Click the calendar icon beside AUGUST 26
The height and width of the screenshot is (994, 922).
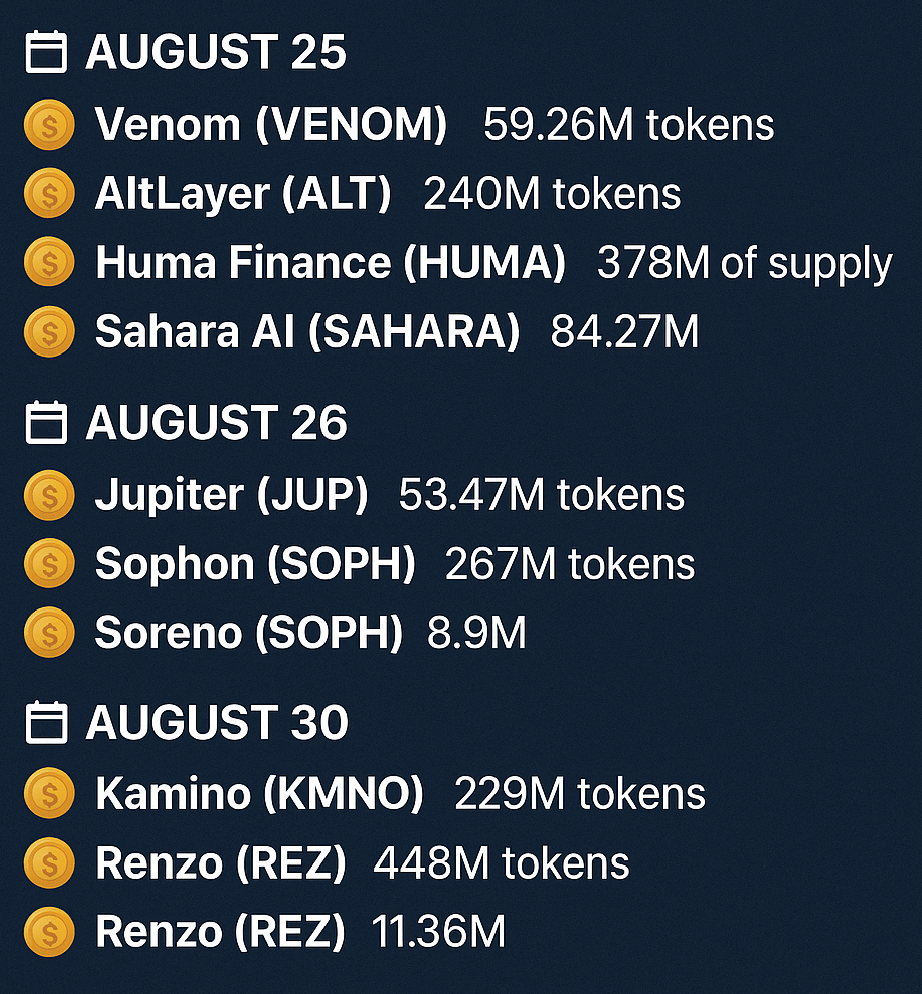pos(46,422)
